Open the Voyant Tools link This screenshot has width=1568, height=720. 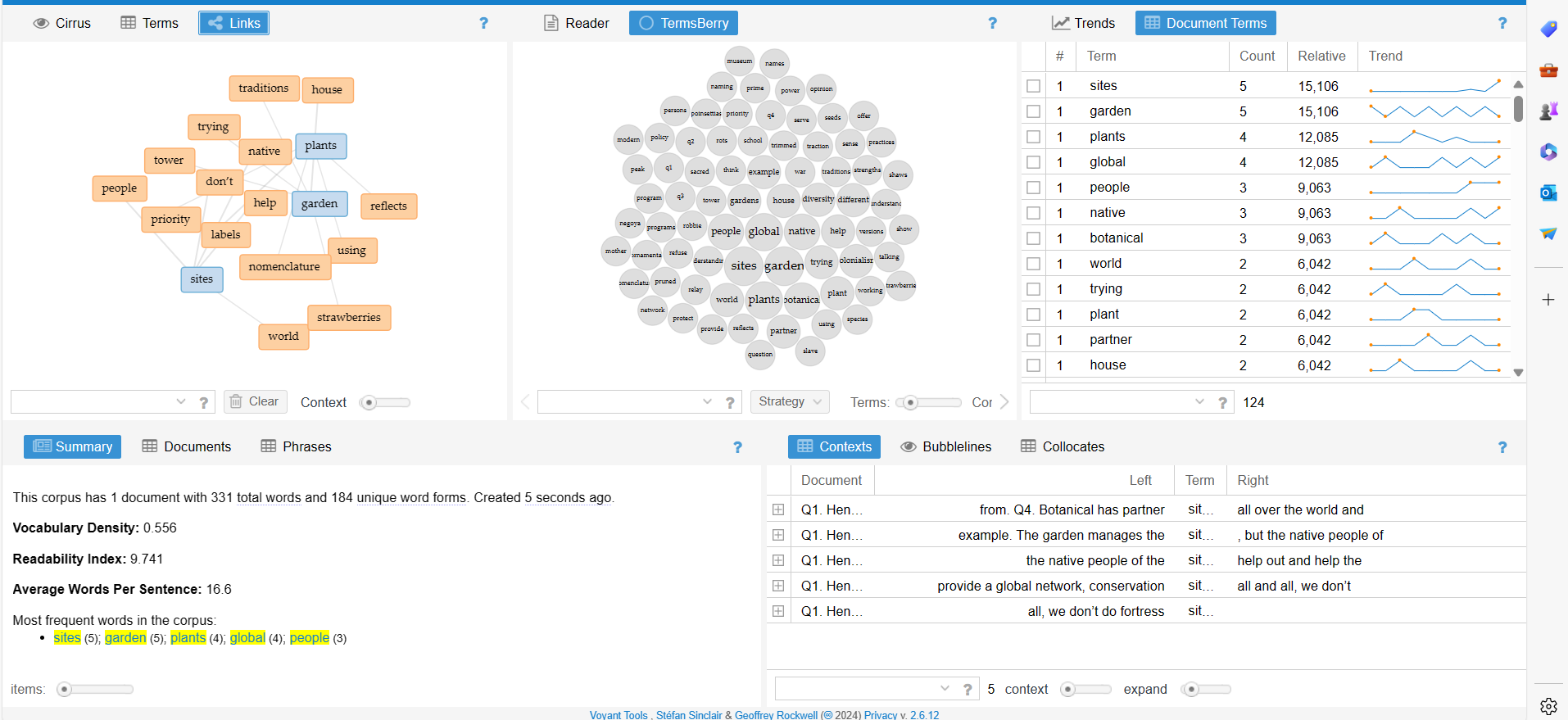tap(619, 715)
